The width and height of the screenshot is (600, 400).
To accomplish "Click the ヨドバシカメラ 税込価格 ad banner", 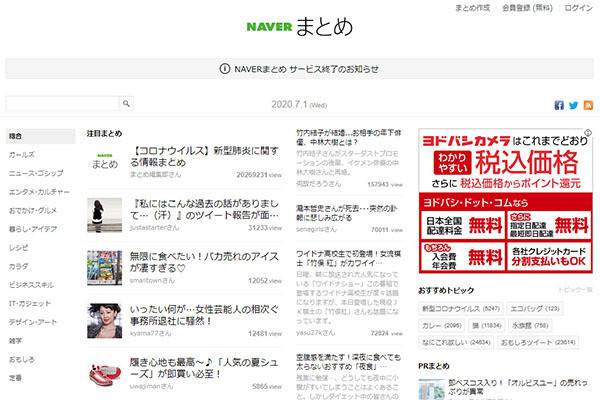I will pos(505,201).
